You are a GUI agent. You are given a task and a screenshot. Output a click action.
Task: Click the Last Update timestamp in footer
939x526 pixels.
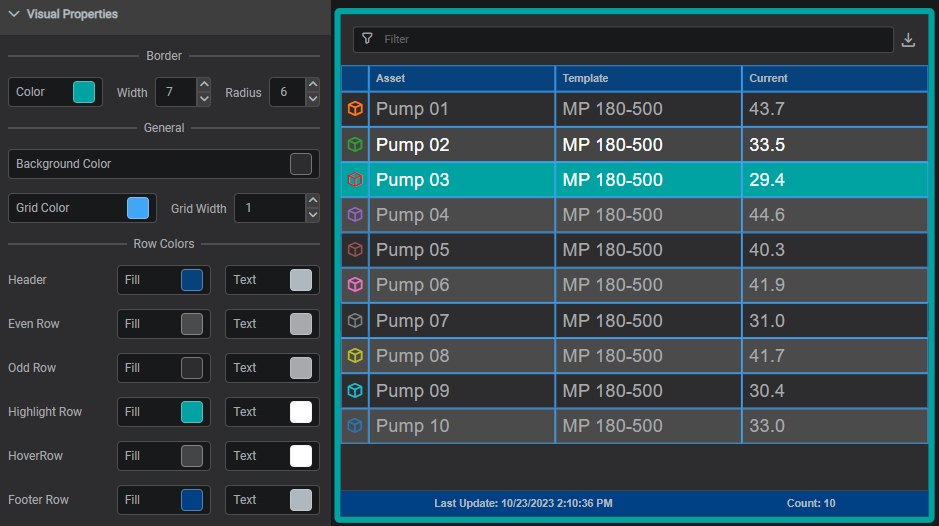coord(523,503)
